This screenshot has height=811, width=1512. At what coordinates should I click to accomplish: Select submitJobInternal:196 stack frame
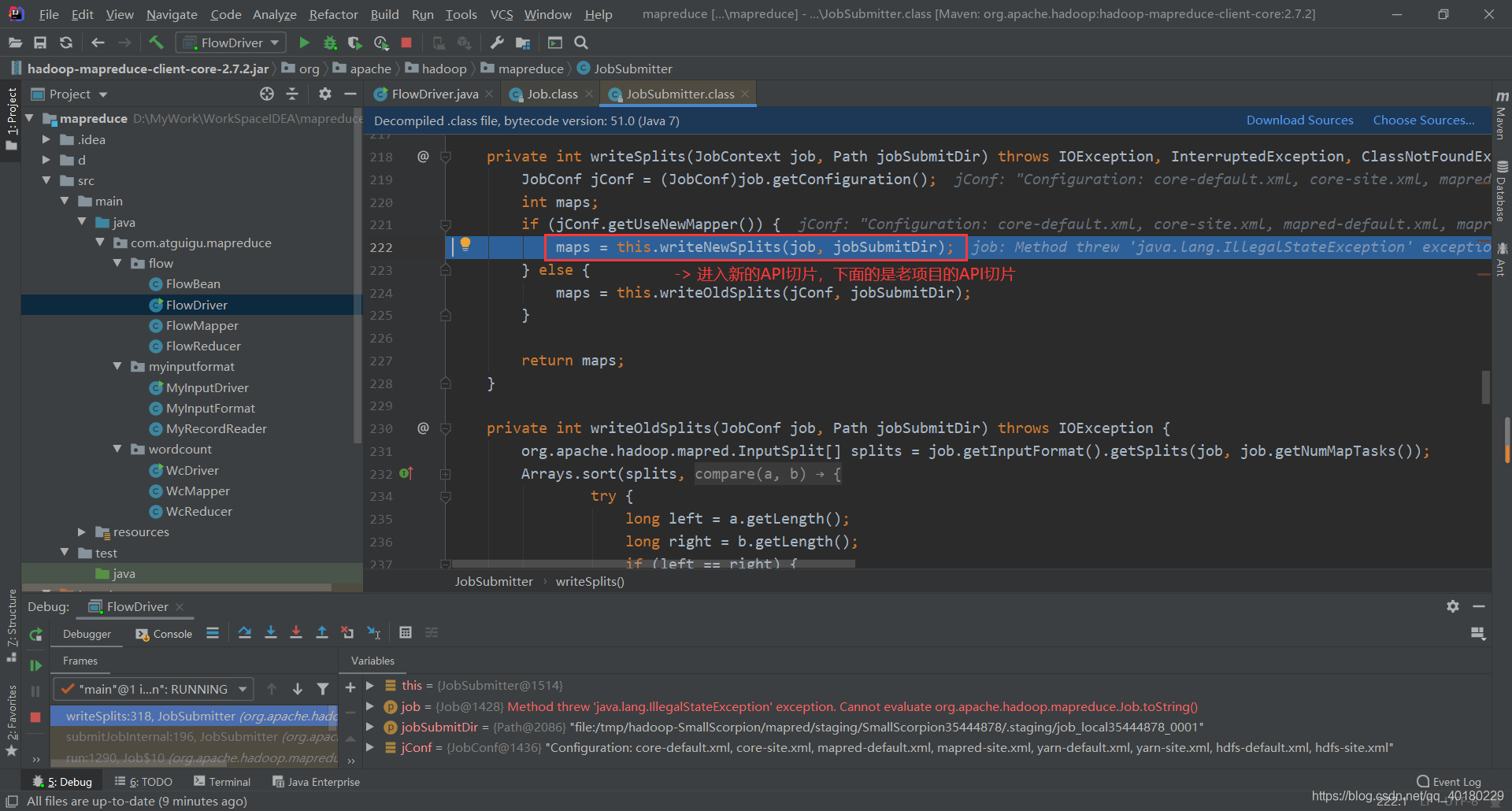tap(195, 736)
